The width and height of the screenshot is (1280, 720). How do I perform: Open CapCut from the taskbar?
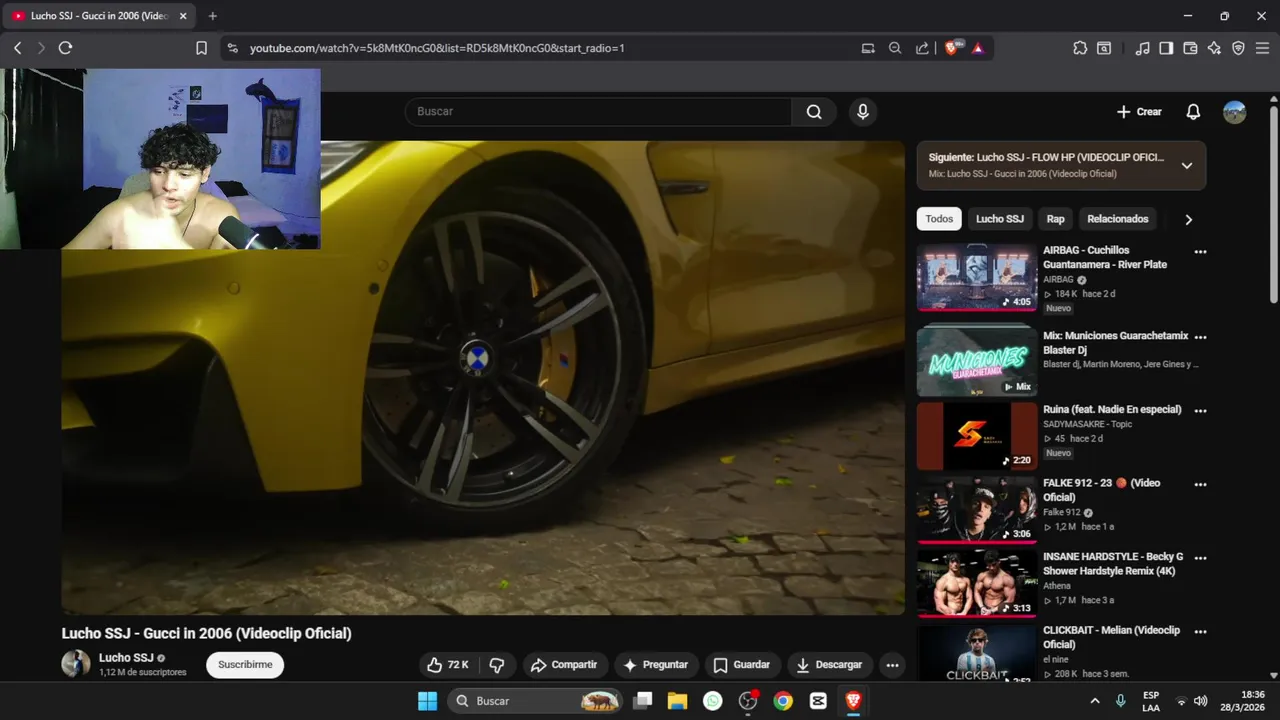tap(818, 701)
